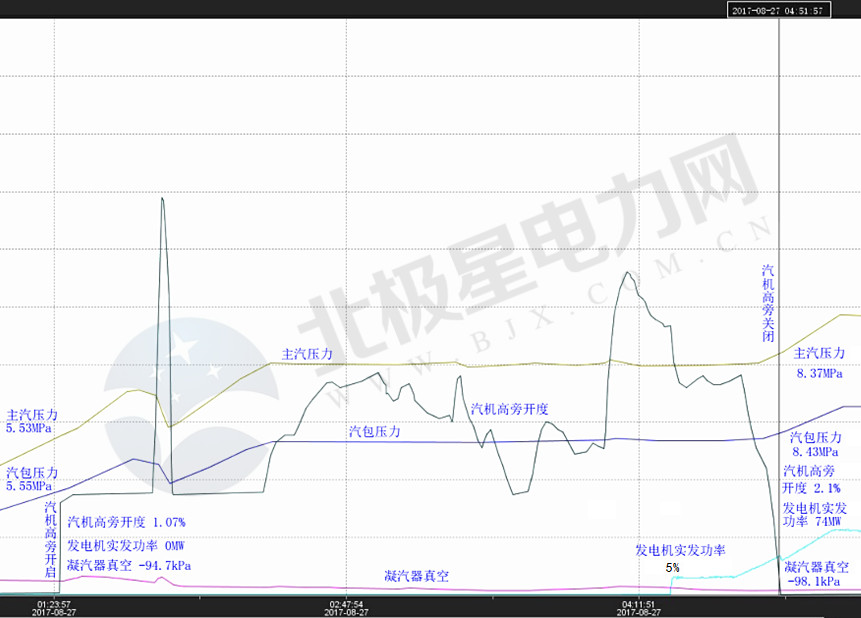861x618 pixels.
Task: Click the bottom 凝汽器真空 curve label
Action: [416, 577]
